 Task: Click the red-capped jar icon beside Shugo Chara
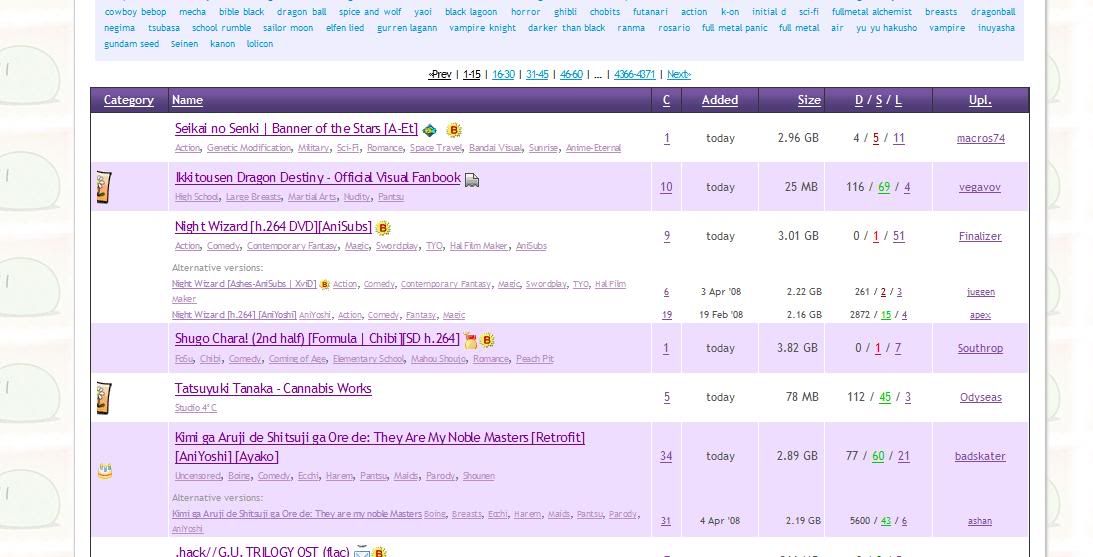471,341
